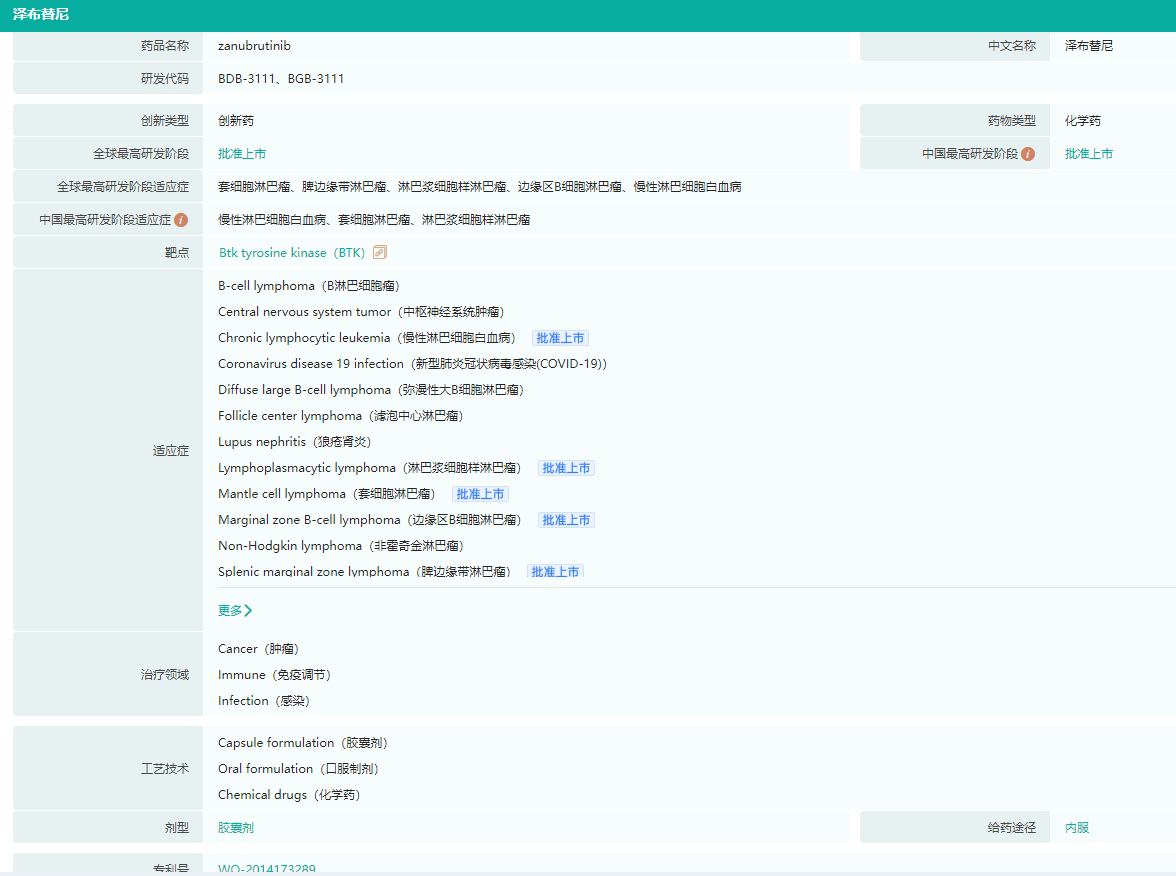1176x876 pixels.
Task: Click 批准上市 link in 全球最高研发阶段 row
Action: (x=242, y=154)
